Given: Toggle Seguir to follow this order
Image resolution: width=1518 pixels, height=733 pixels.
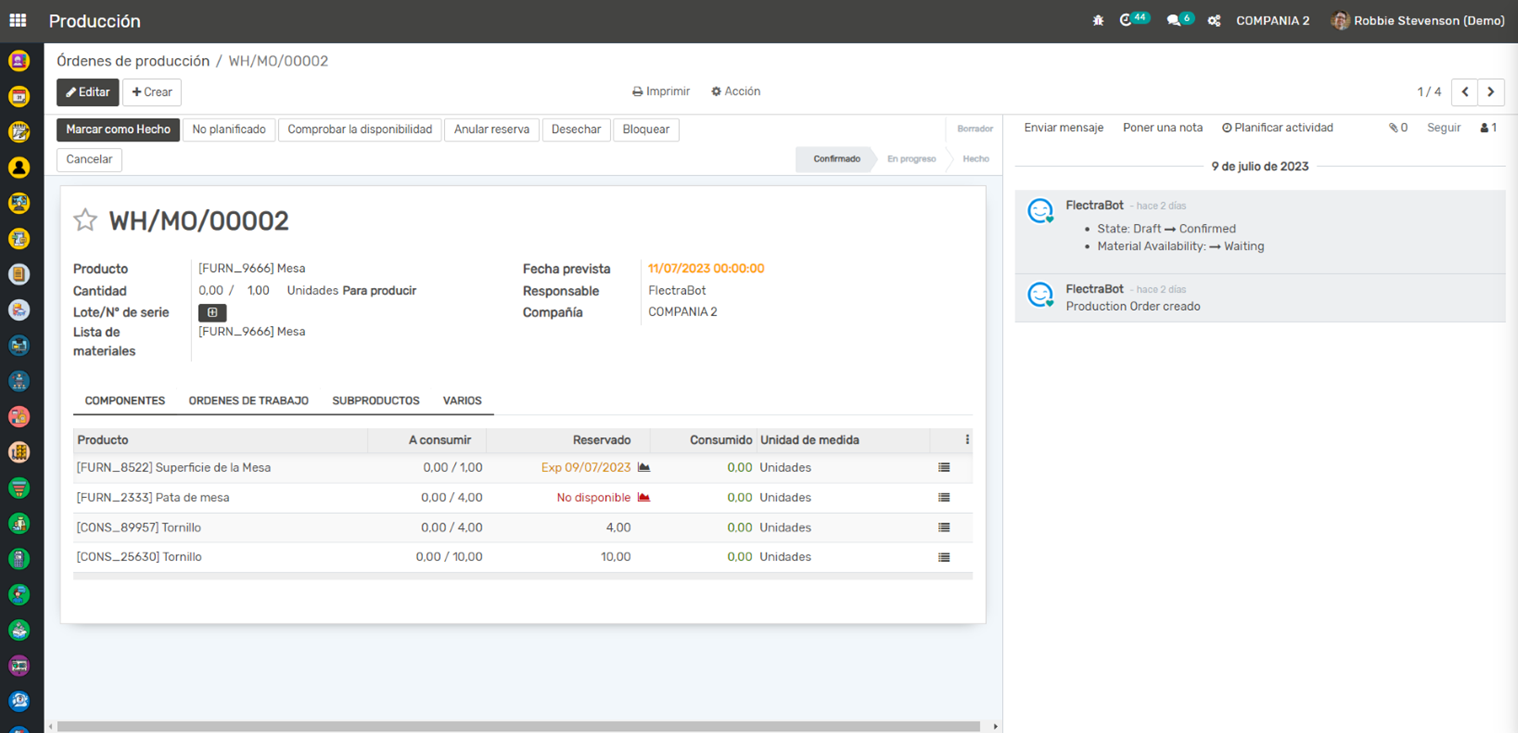Looking at the screenshot, I should 1443,128.
